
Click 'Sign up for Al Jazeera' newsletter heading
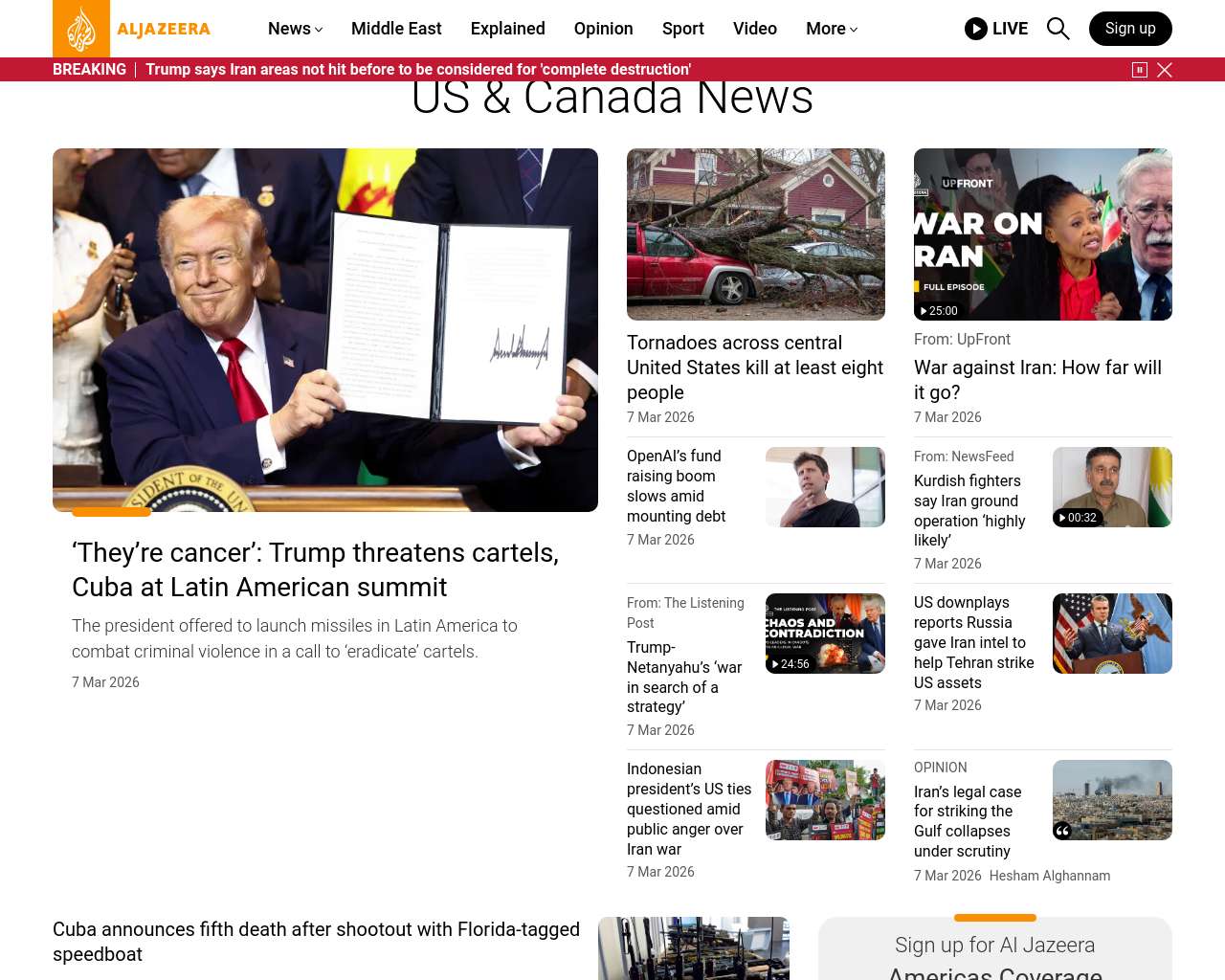coord(995,946)
